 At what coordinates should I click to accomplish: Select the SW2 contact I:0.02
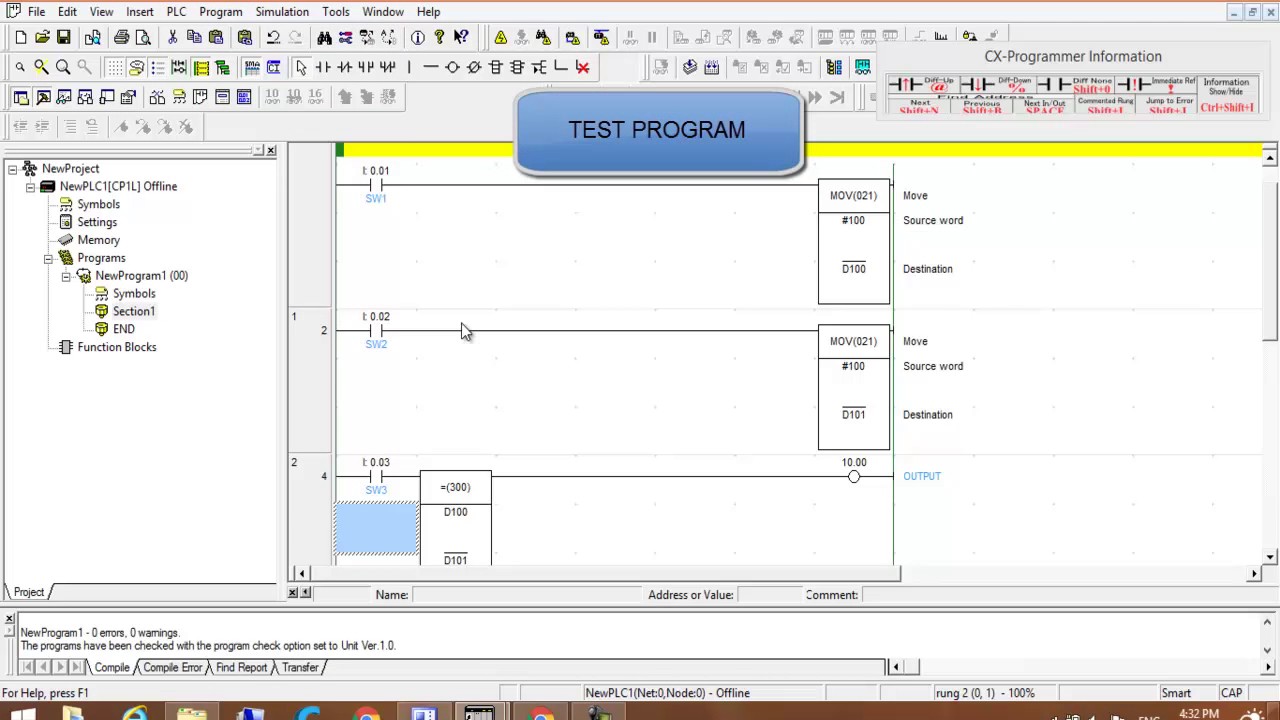pyautogui.click(x=376, y=330)
